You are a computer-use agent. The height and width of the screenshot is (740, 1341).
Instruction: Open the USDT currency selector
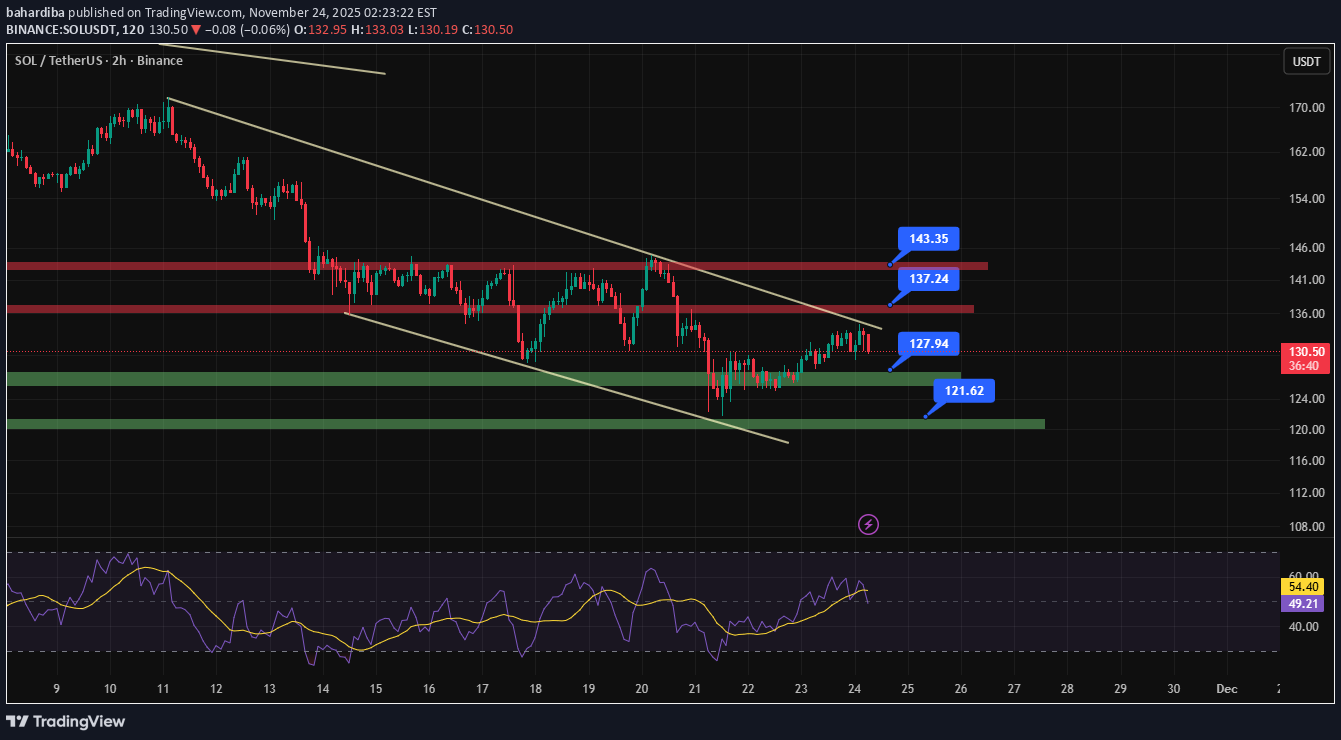(1306, 60)
